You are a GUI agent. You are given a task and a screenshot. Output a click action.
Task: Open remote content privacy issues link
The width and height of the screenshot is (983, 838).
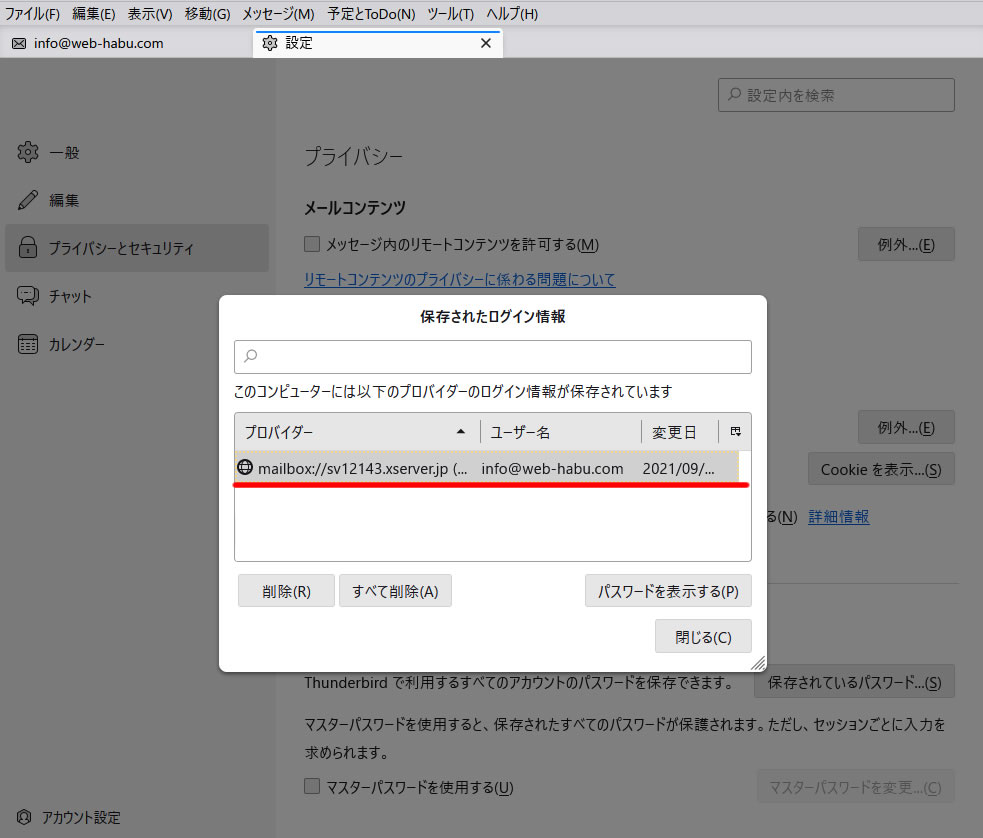(x=459, y=280)
